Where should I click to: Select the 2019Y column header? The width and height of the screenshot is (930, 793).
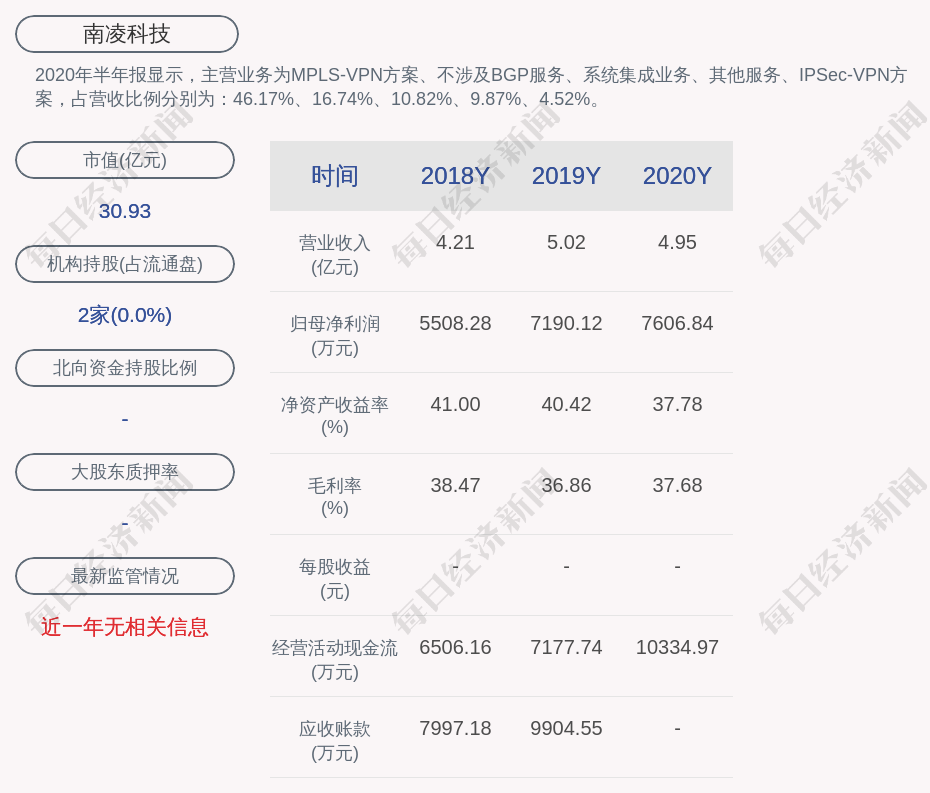click(x=566, y=176)
